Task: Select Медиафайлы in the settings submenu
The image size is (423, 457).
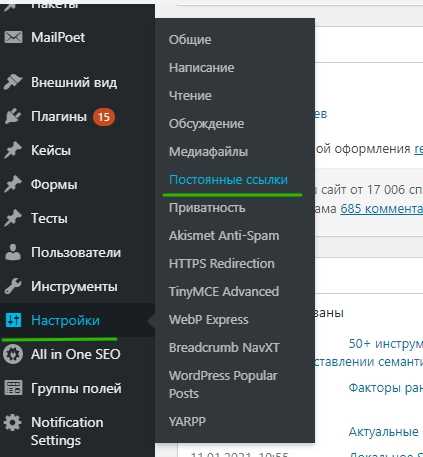Action: [x=208, y=151]
